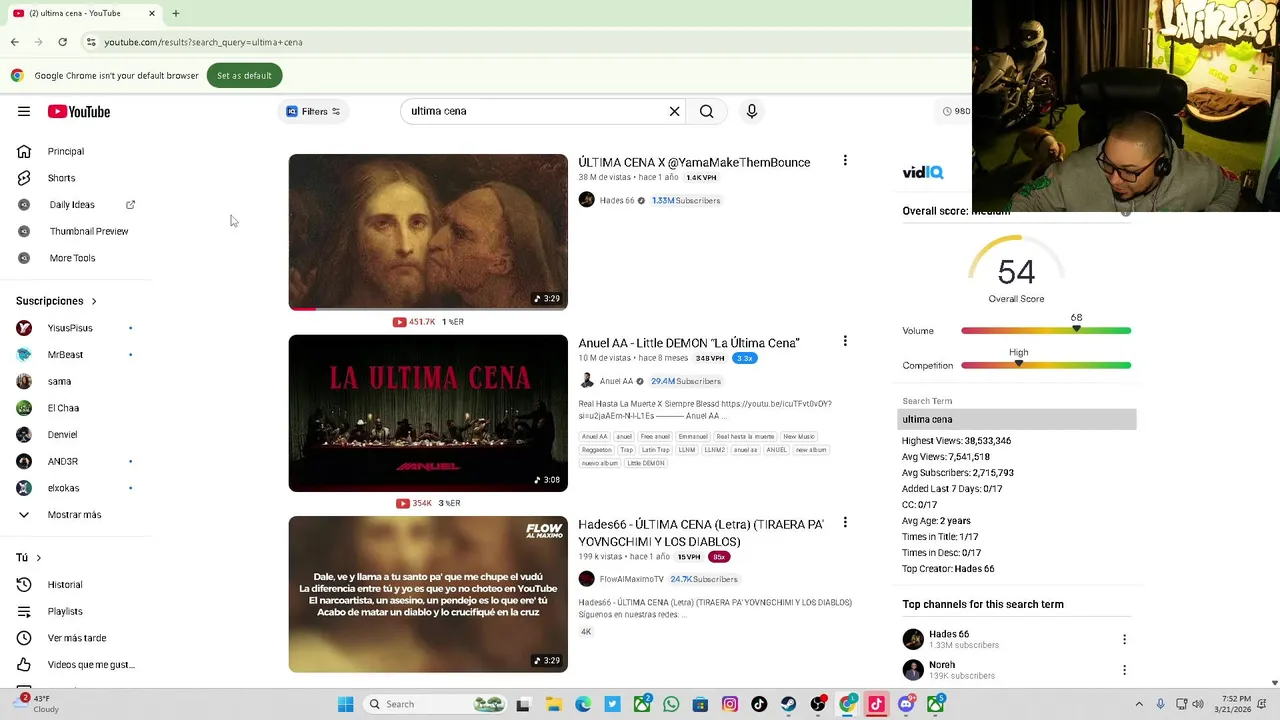Viewport: 1280px width, 720px height.
Task: Click the vidIQ Competition score bar
Action: point(1046,365)
